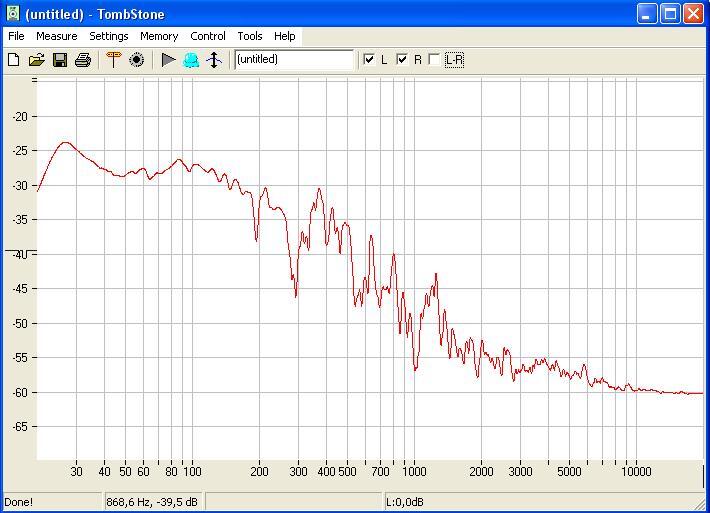Expand the Control menu
Image resolution: width=710 pixels, height=513 pixels.
pyautogui.click(x=208, y=36)
